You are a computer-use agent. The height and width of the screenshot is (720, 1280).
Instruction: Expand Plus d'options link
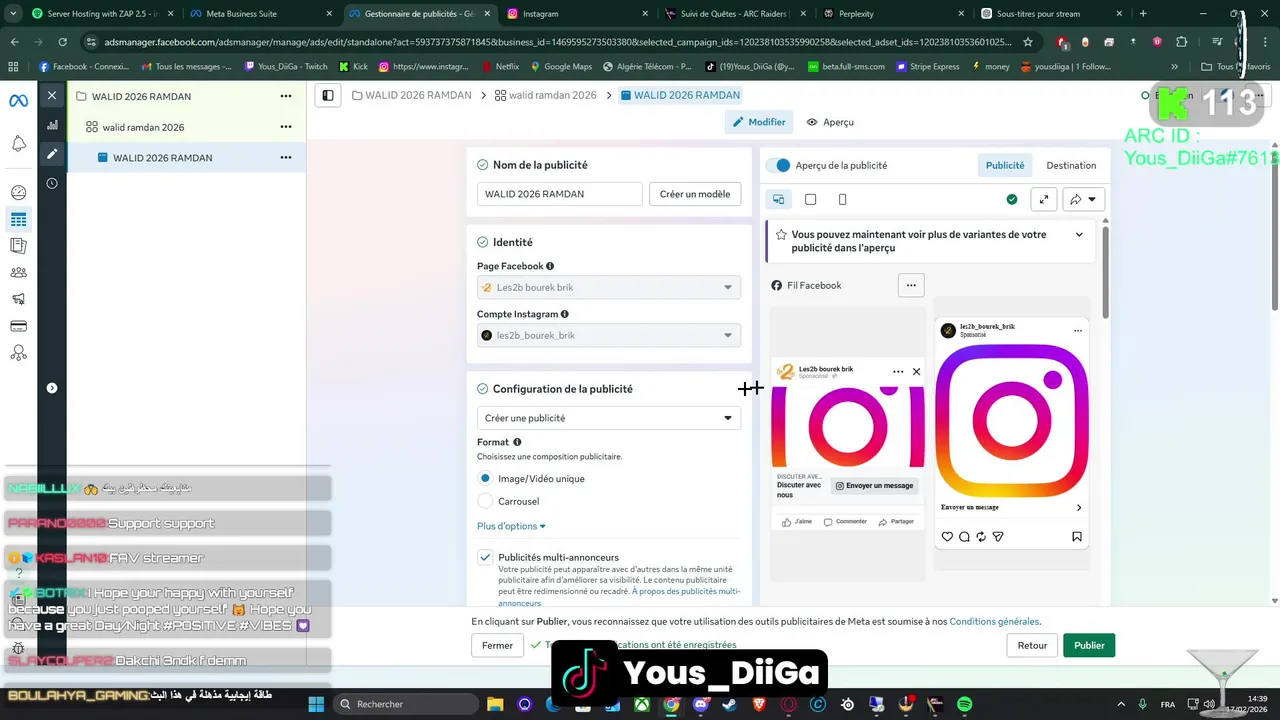[511, 526]
